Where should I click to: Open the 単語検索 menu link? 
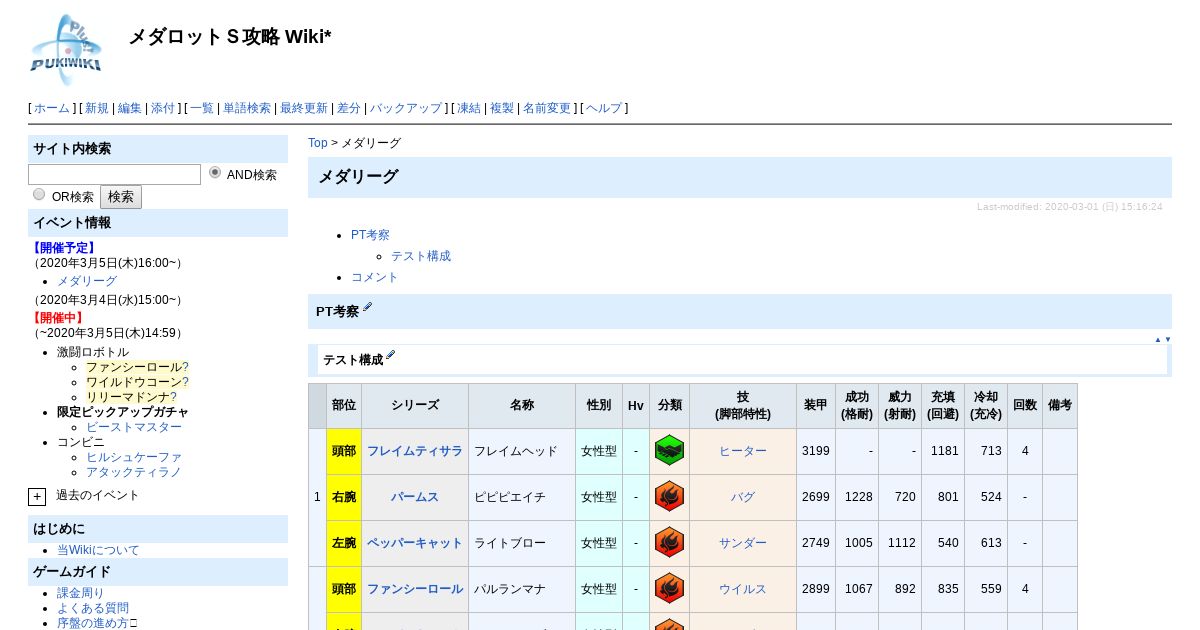[247, 108]
